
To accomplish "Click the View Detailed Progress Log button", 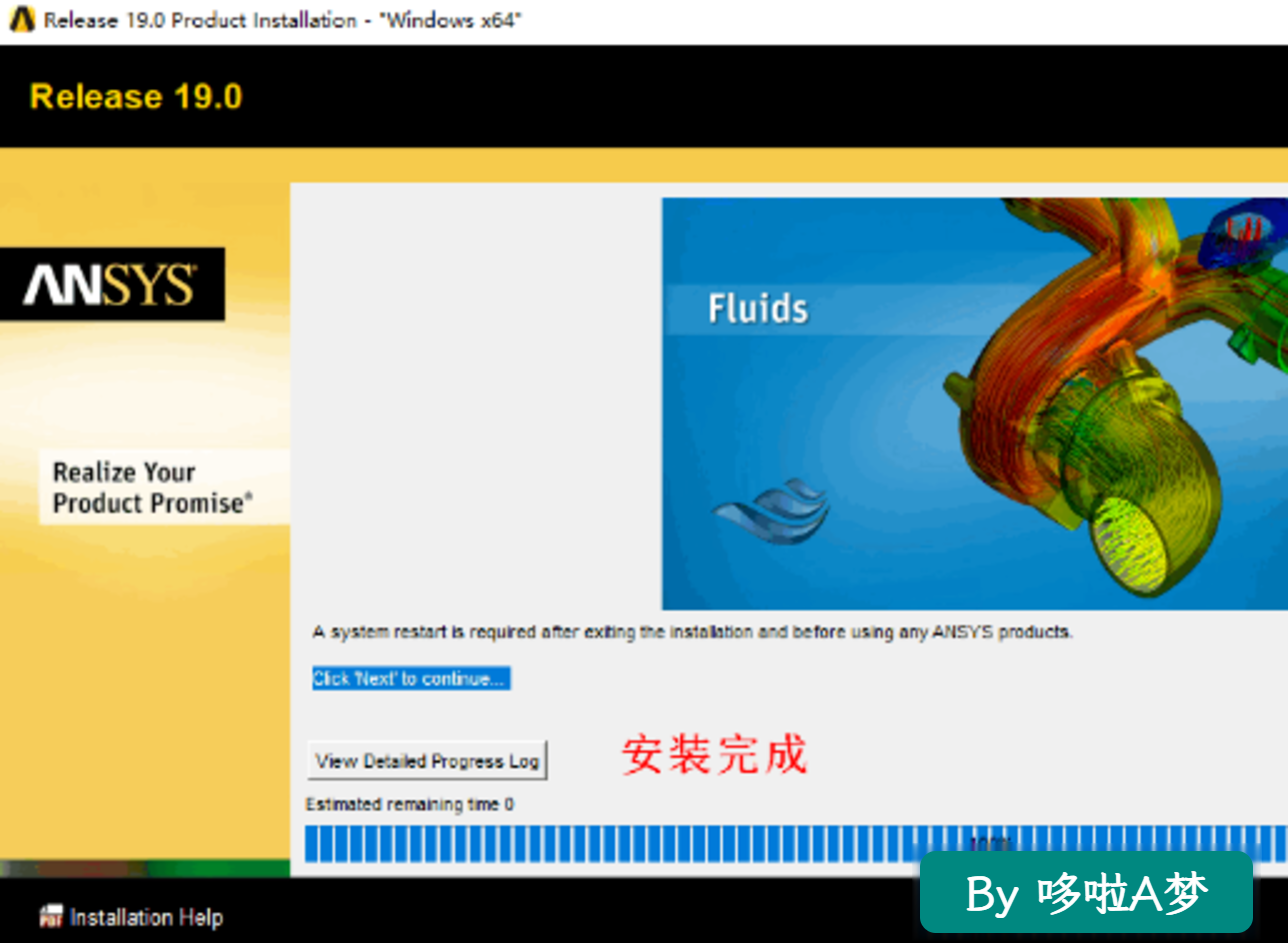I will click(427, 761).
